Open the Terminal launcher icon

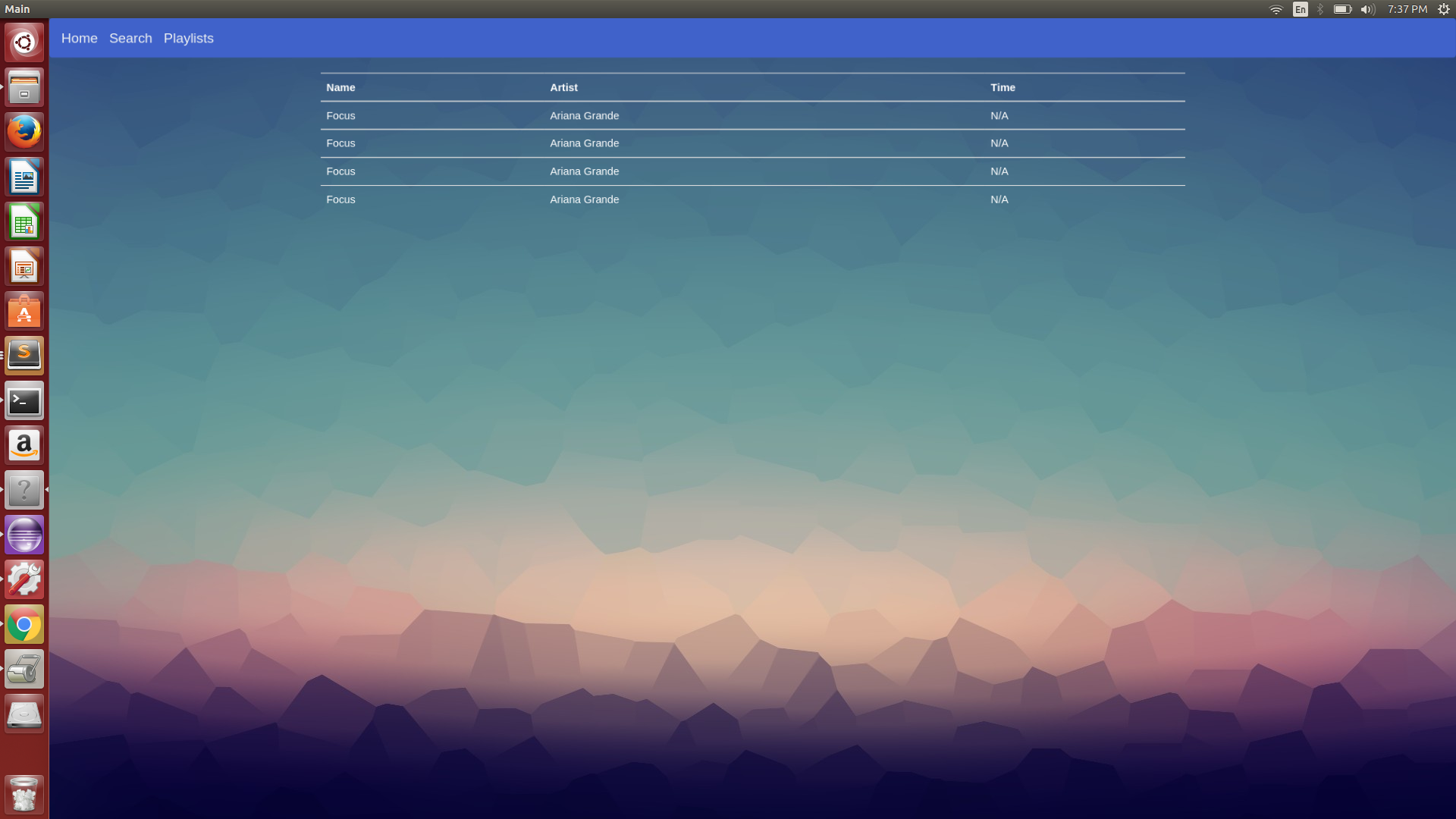(24, 400)
